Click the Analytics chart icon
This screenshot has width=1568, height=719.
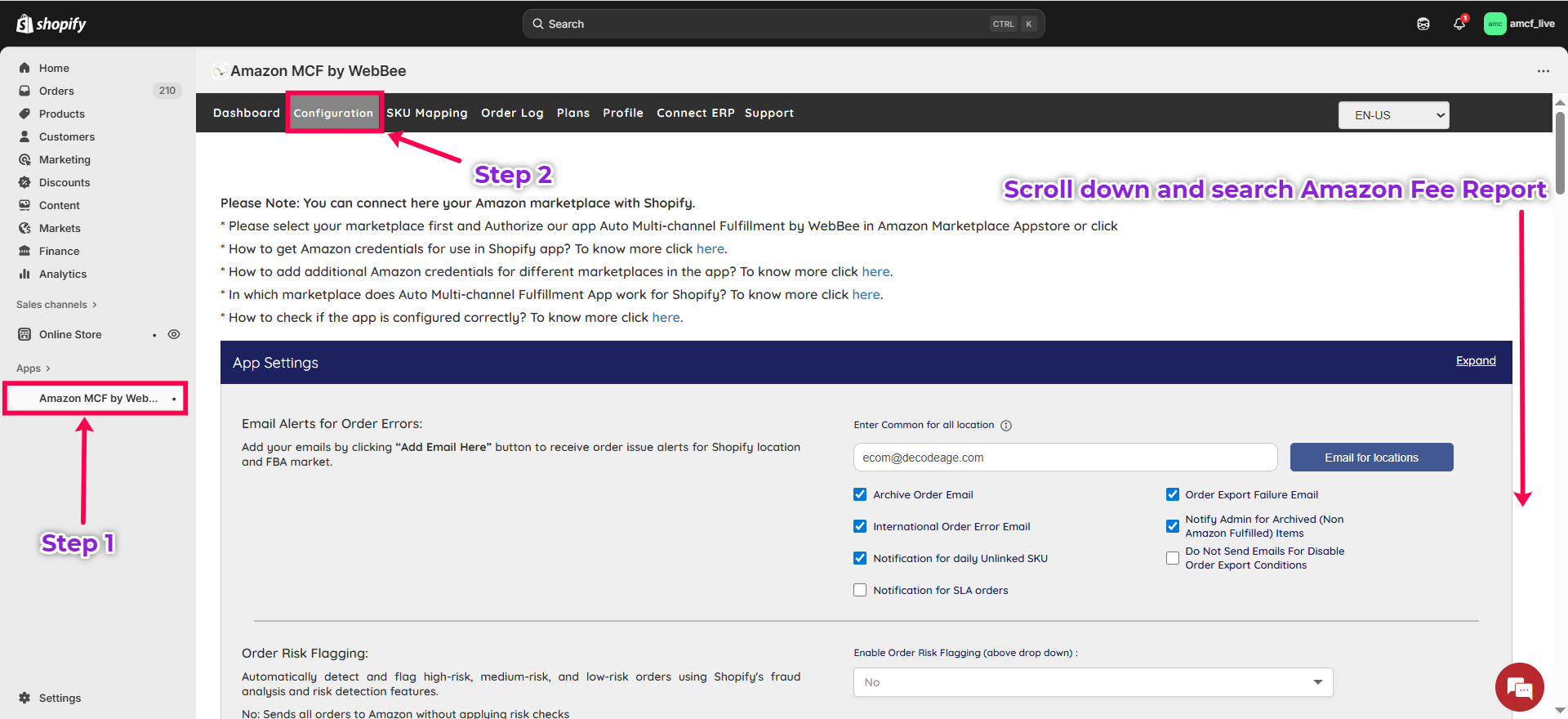click(24, 274)
